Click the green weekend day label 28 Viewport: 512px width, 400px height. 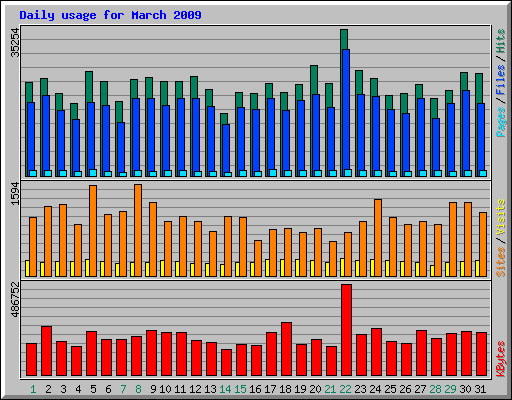pos(435,389)
